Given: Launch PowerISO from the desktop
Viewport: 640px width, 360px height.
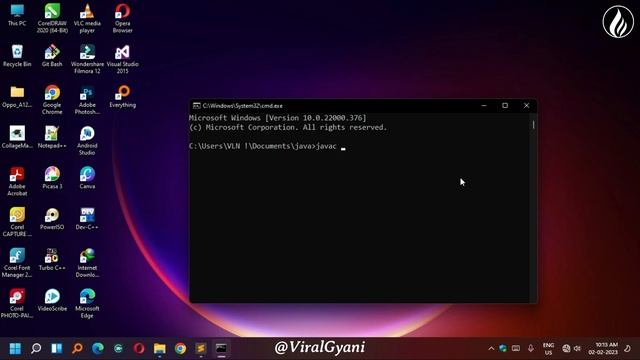Looking at the screenshot, I should click(x=52, y=219).
